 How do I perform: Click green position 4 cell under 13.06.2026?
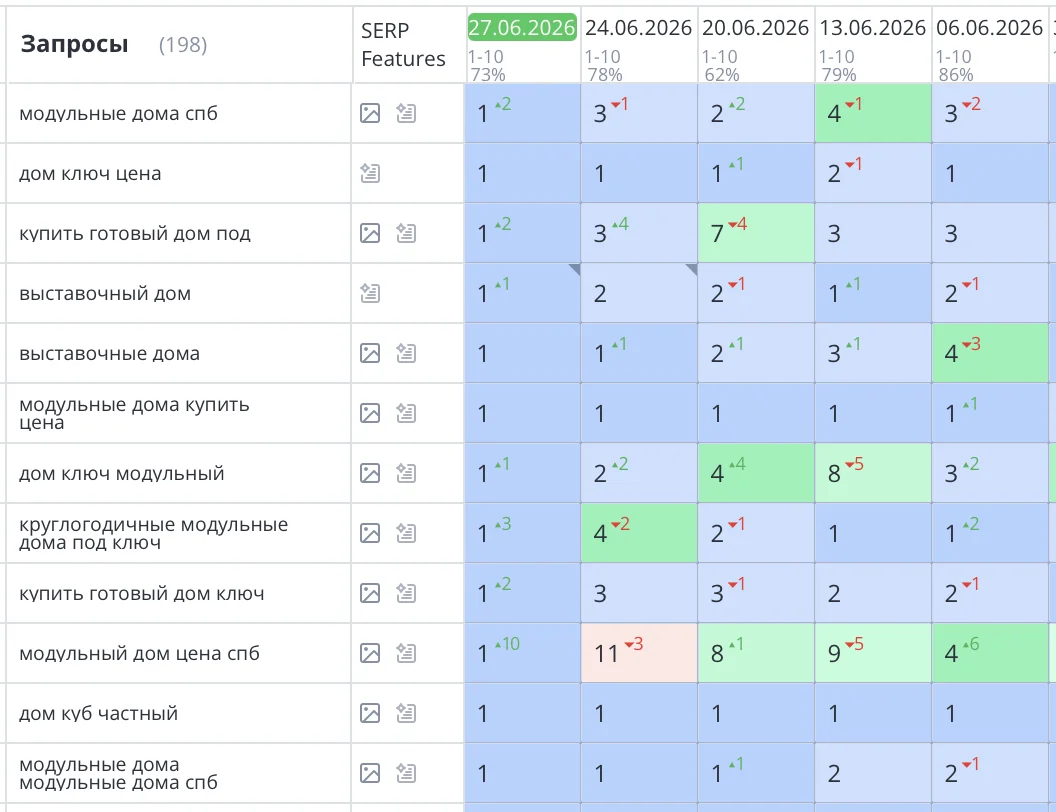(873, 113)
